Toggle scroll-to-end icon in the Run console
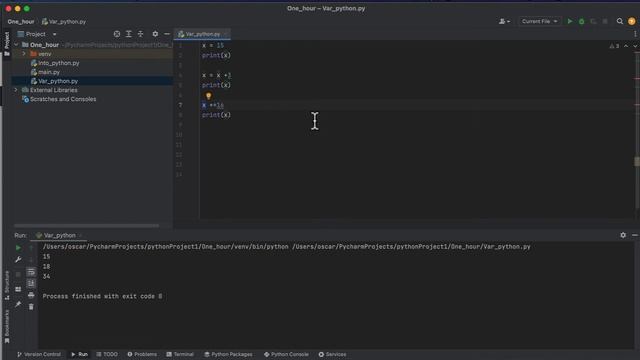 coord(31,283)
